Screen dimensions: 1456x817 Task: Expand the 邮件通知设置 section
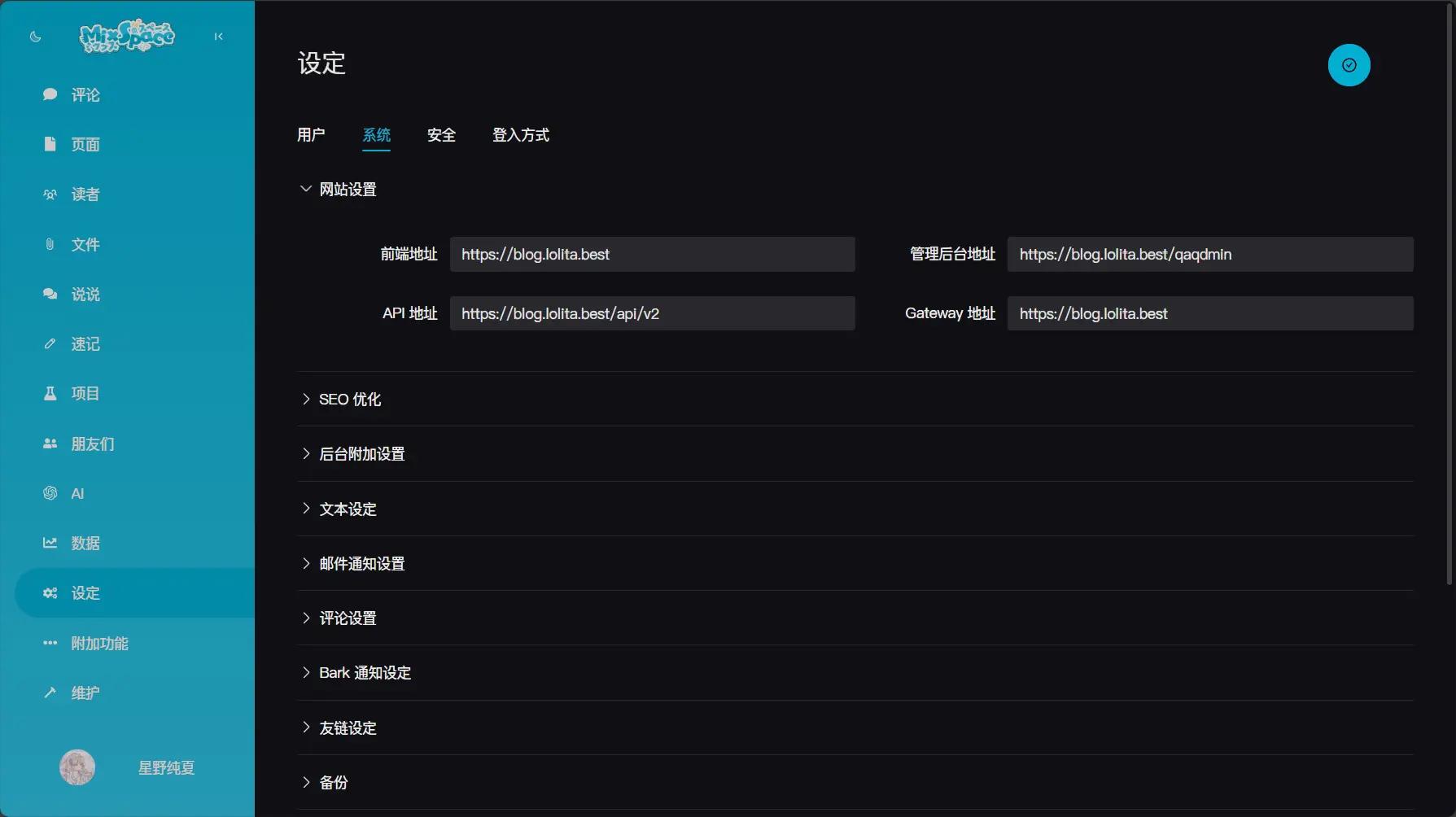(361, 564)
